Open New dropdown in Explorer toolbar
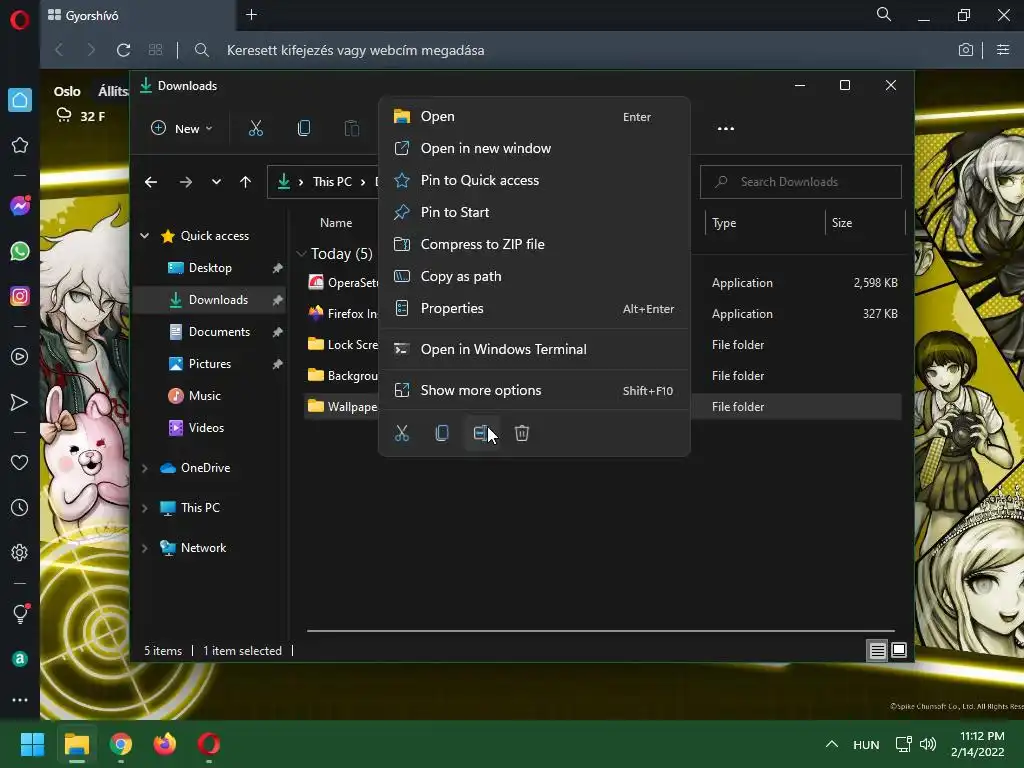Image resolution: width=1024 pixels, height=768 pixels. pyautogui.click(x=182, y=129)
